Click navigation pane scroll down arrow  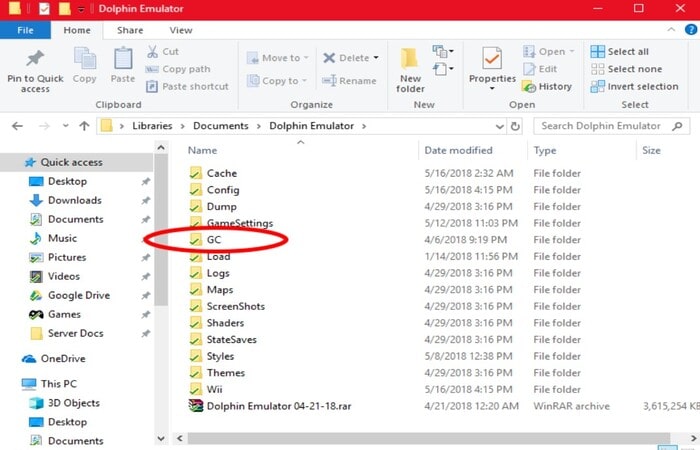coord(161,439)
